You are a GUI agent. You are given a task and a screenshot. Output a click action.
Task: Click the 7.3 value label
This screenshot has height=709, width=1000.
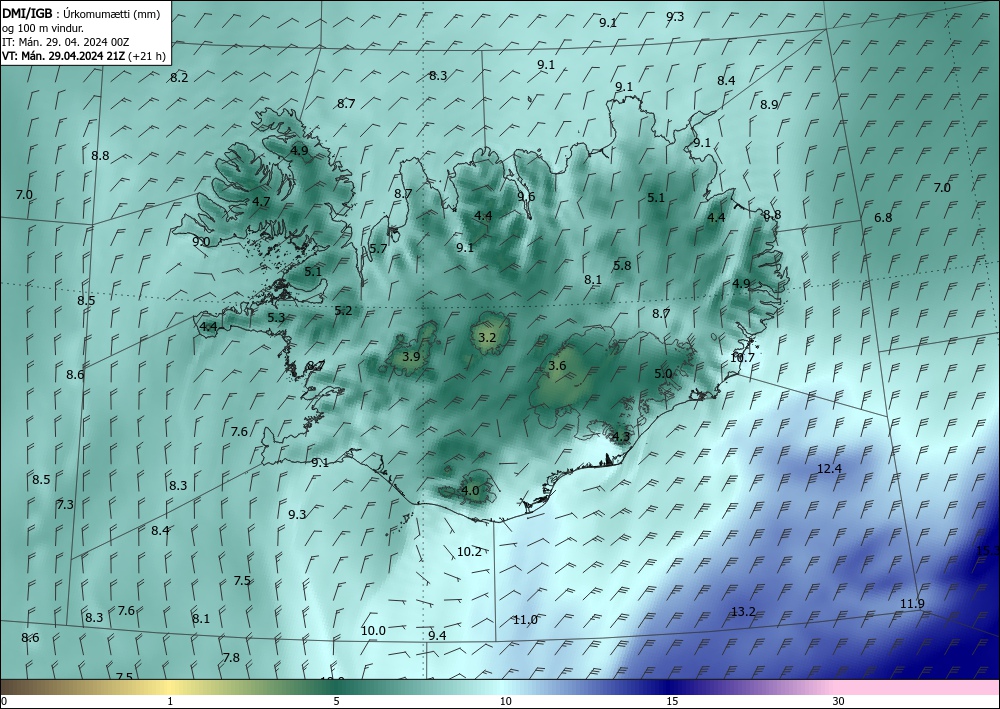coord(65,505)
